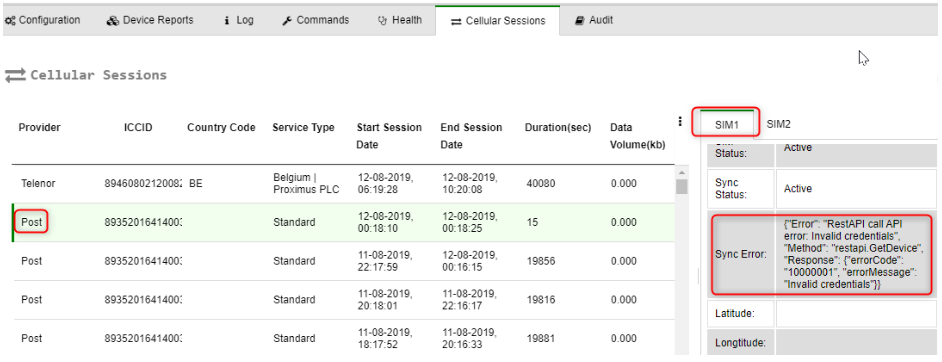Click the Configuration gears icon
The width and height of the screenshot is (942, 362).
coord(10,20)
